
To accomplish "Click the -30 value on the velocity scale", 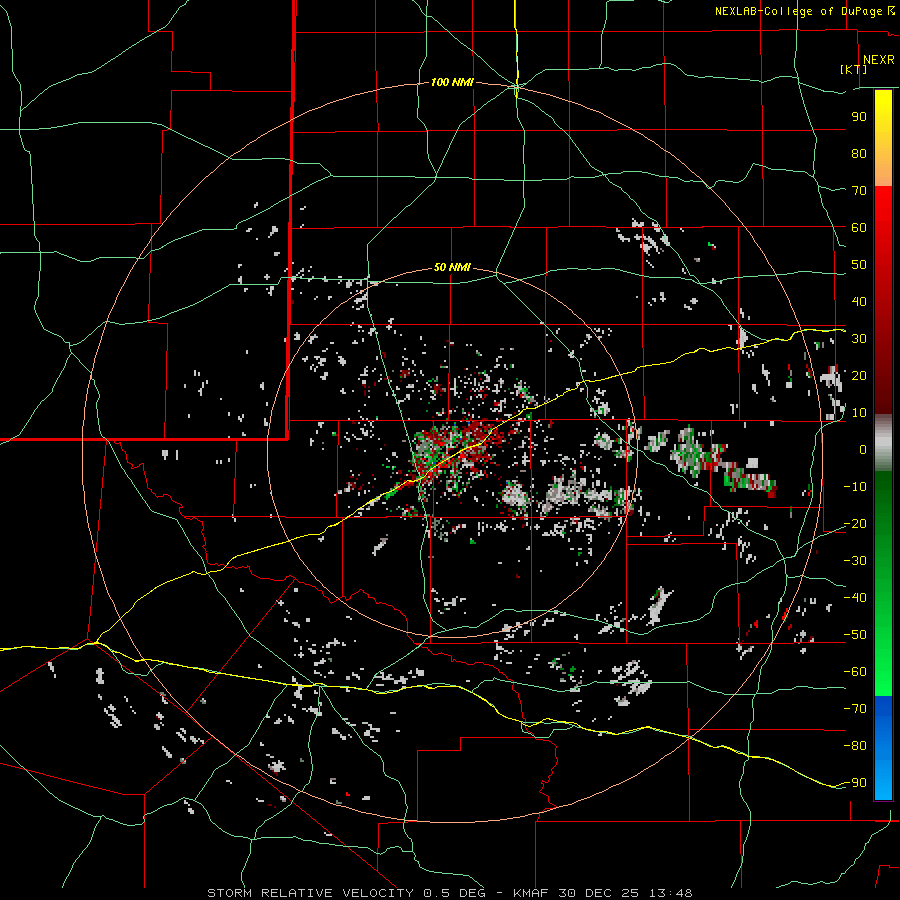I will pyautogui.click(x=855, y=561).
